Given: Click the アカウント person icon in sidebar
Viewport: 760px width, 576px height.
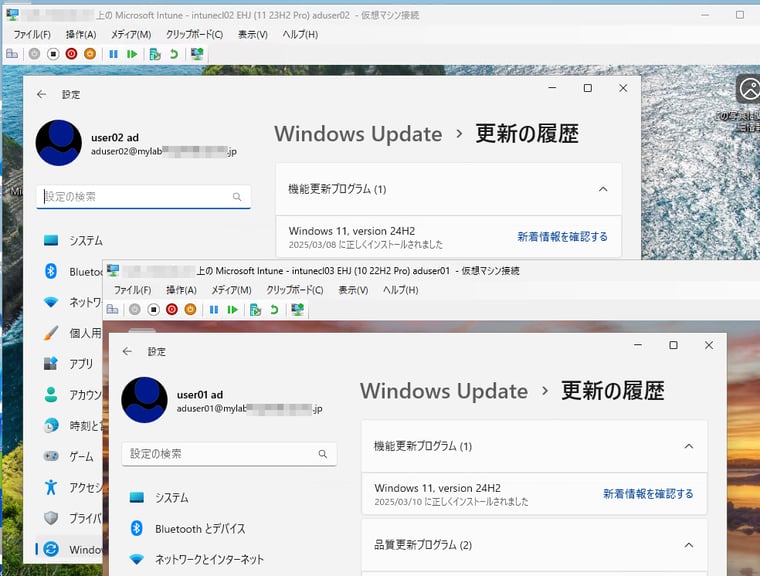Looking at the screenshot, I should [x=50, y=395].
